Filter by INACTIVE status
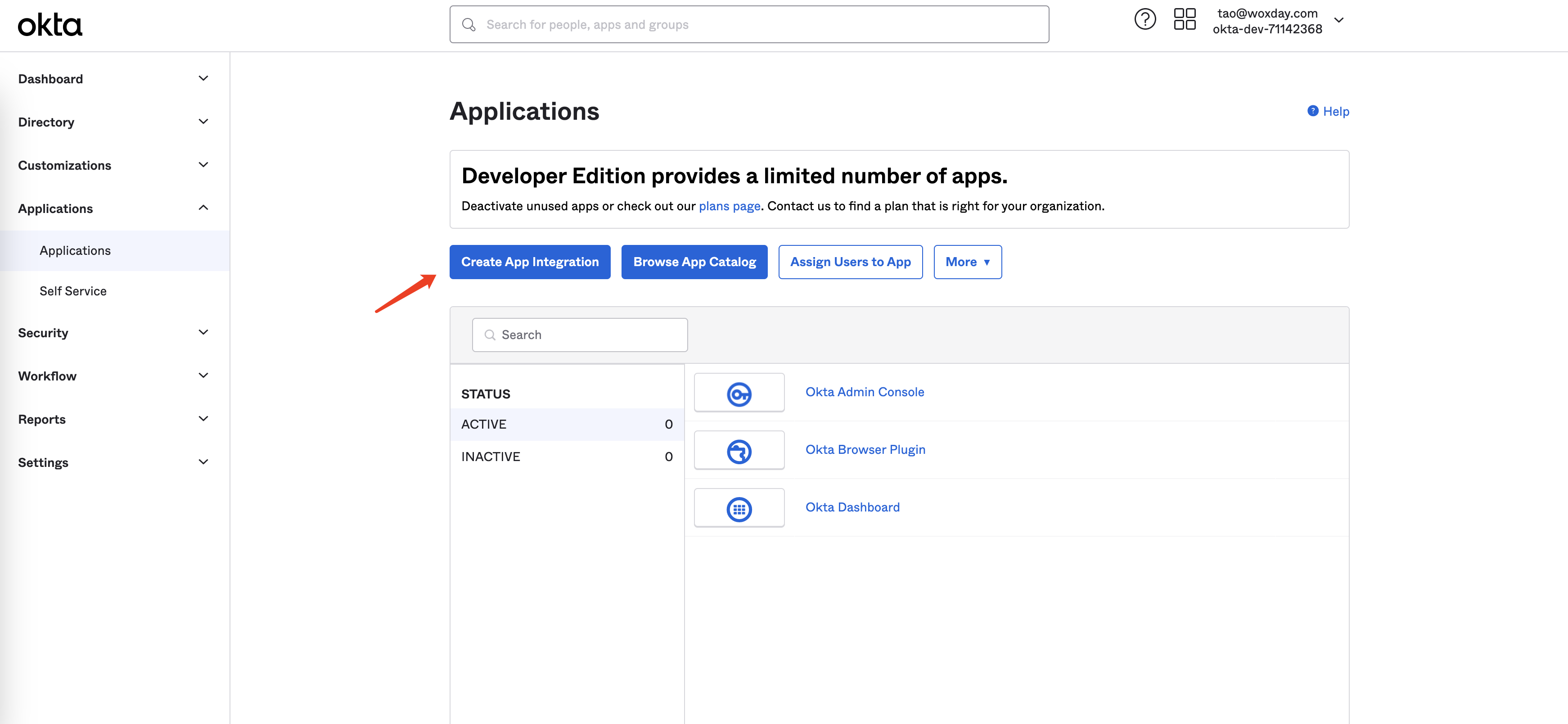The height and width of the screenshot is (724, 1568). 567,457
